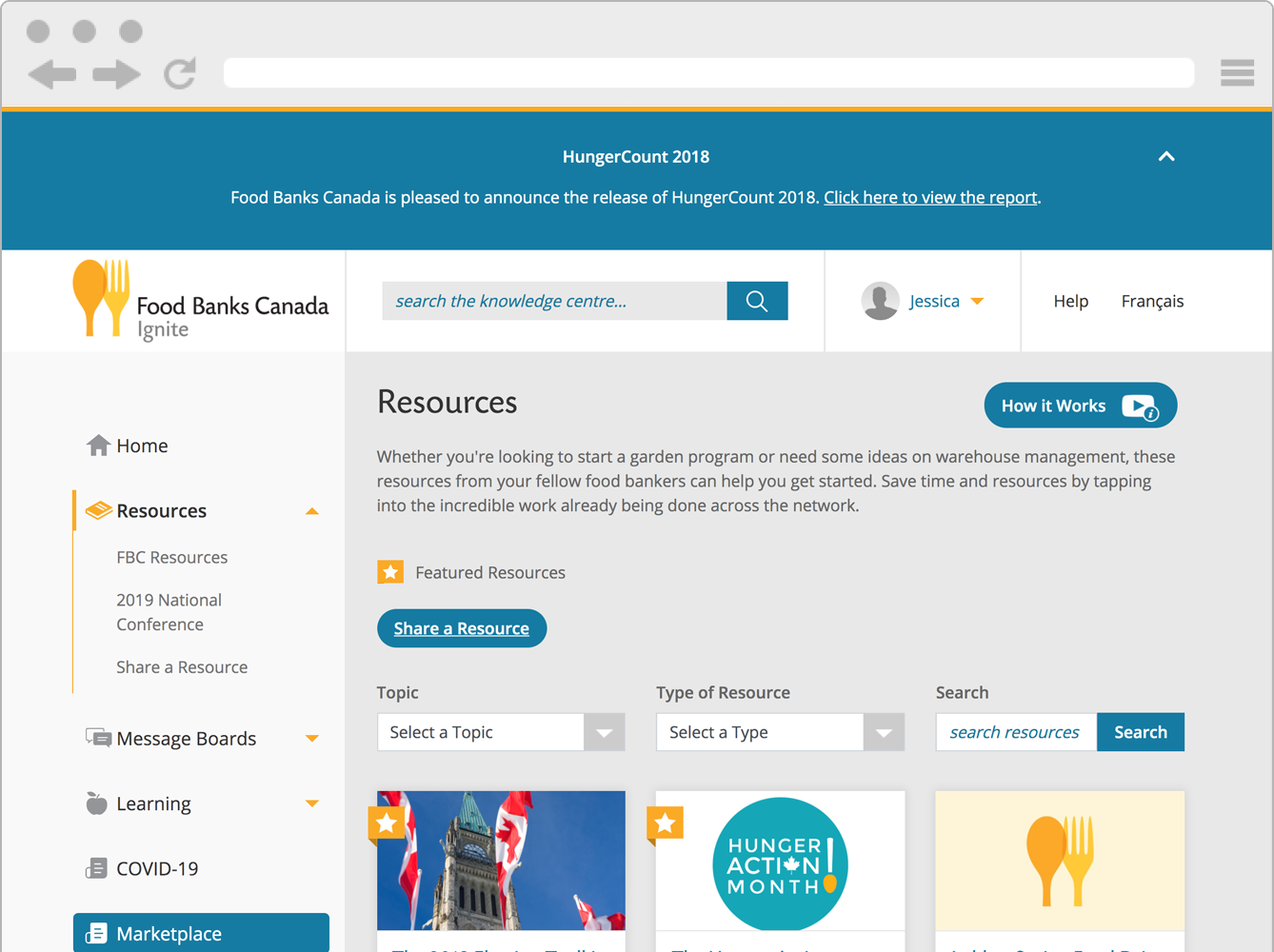Image resolution: width=1274 pixels, height=952 pixels.
Task: Collapse the HungerCount 2018 announcement banner
Action: tap(1165, 156)
